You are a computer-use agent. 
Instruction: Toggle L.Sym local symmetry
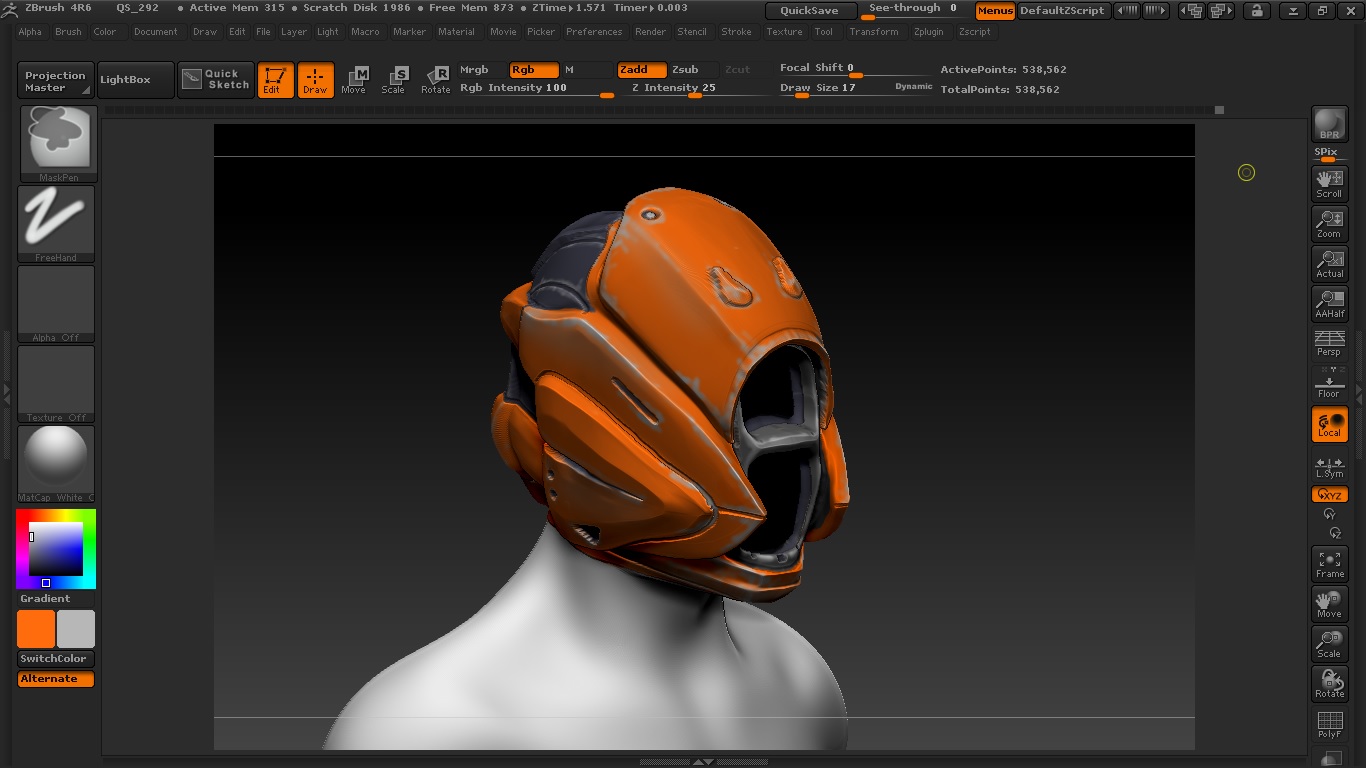[x=1329, y=467]
